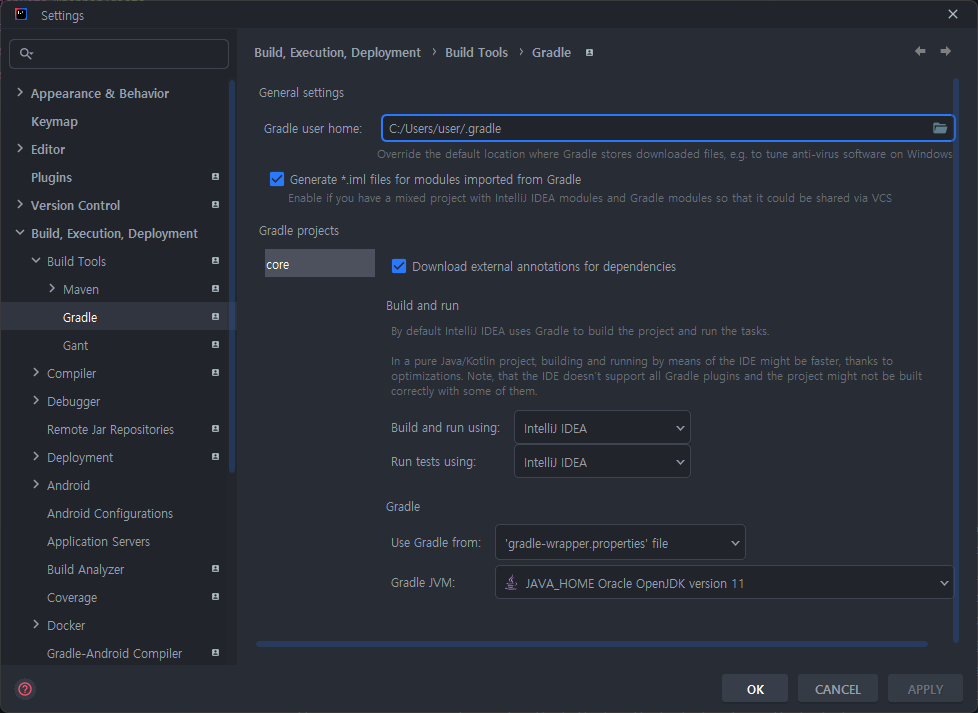Collapse the Build Tools node
This screenshot has width=978, height=713.
[36, 261]
